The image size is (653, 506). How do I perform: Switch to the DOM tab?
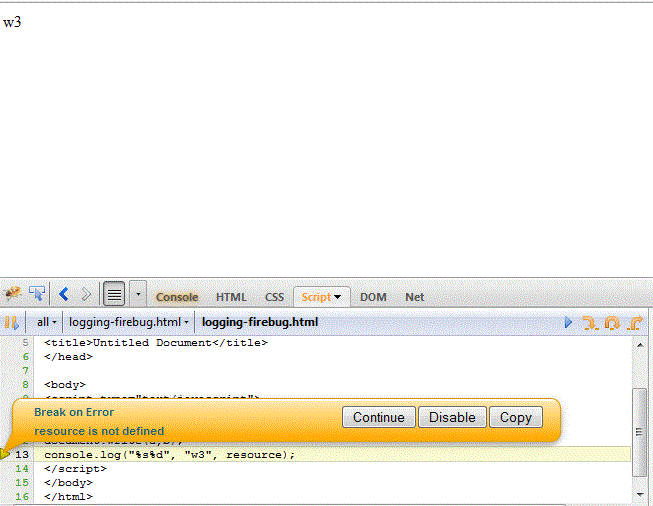[373, 297]
